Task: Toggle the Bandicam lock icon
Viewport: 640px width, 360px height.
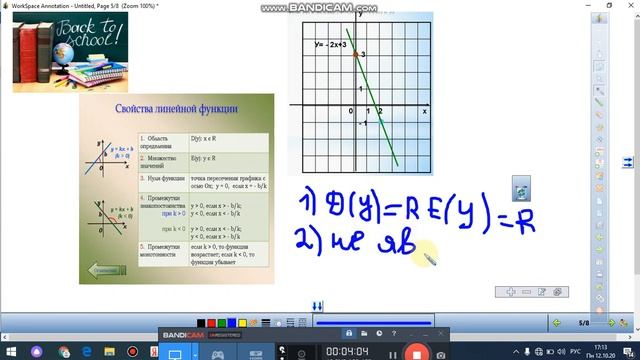Action: (349, 333)
